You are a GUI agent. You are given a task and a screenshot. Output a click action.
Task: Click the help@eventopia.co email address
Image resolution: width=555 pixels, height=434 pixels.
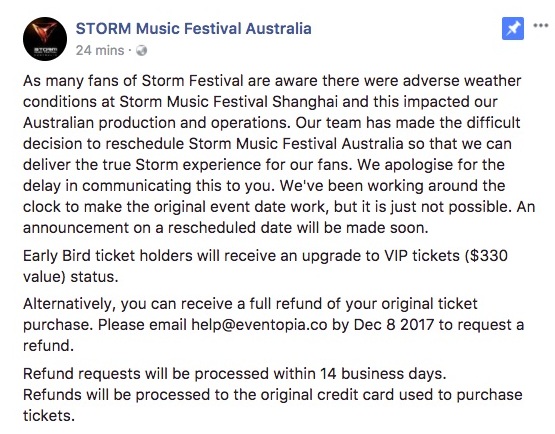click(259, 325)
